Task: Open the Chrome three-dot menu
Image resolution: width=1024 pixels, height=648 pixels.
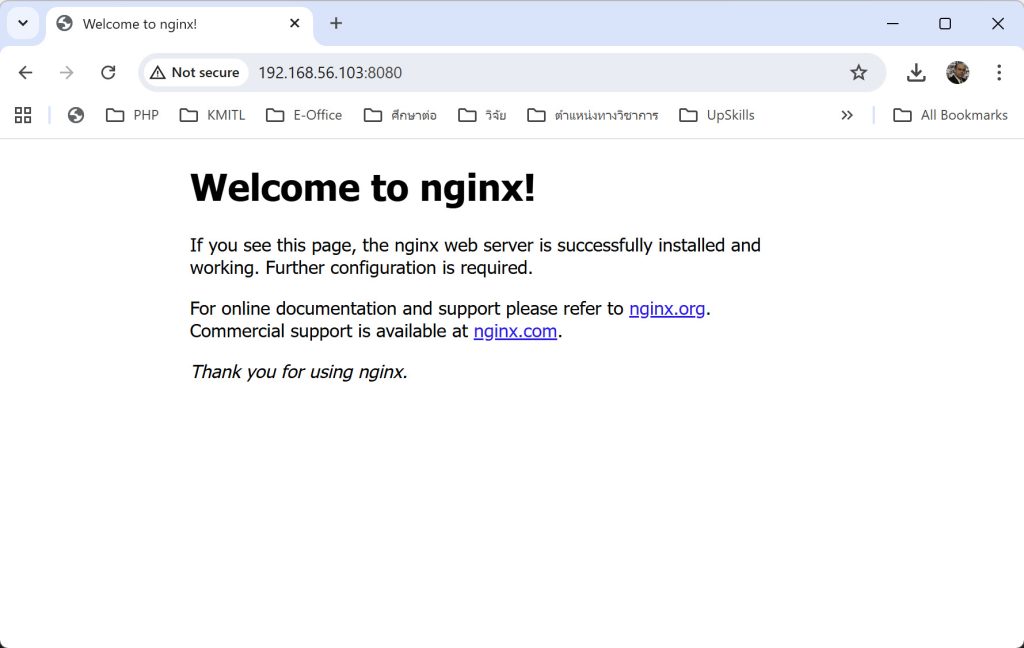Action: tap(998, 72)
